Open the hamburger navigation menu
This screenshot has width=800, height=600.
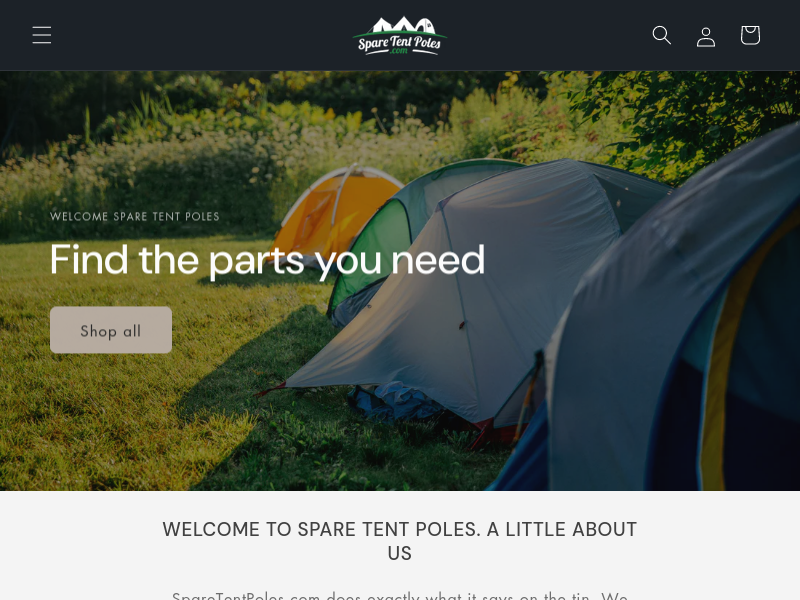[x=42, y=35]
